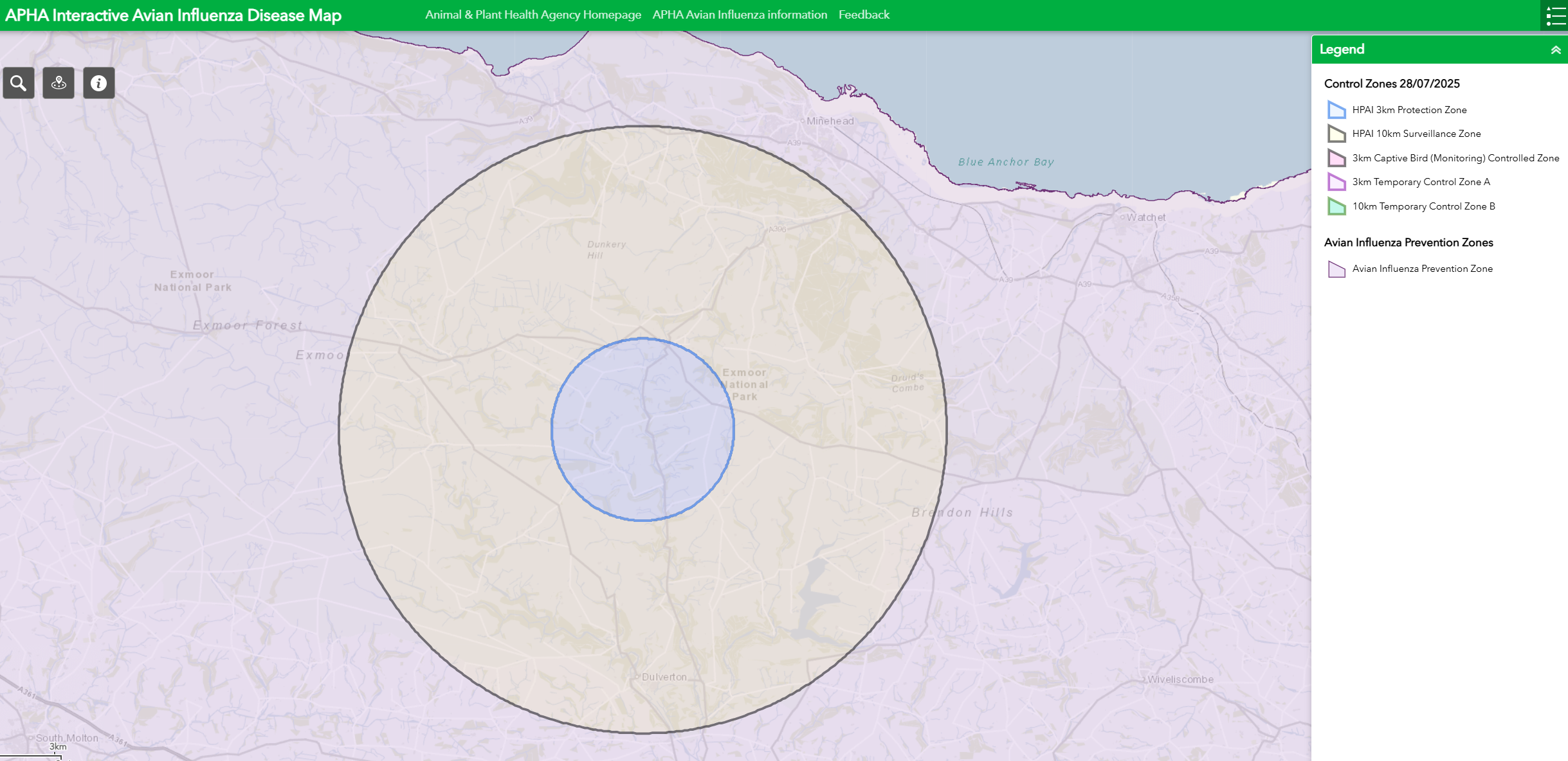1568x761 pixels.
Task: Click inside the blue 3km protection zone circle
Action: click(x=643, y=431)
